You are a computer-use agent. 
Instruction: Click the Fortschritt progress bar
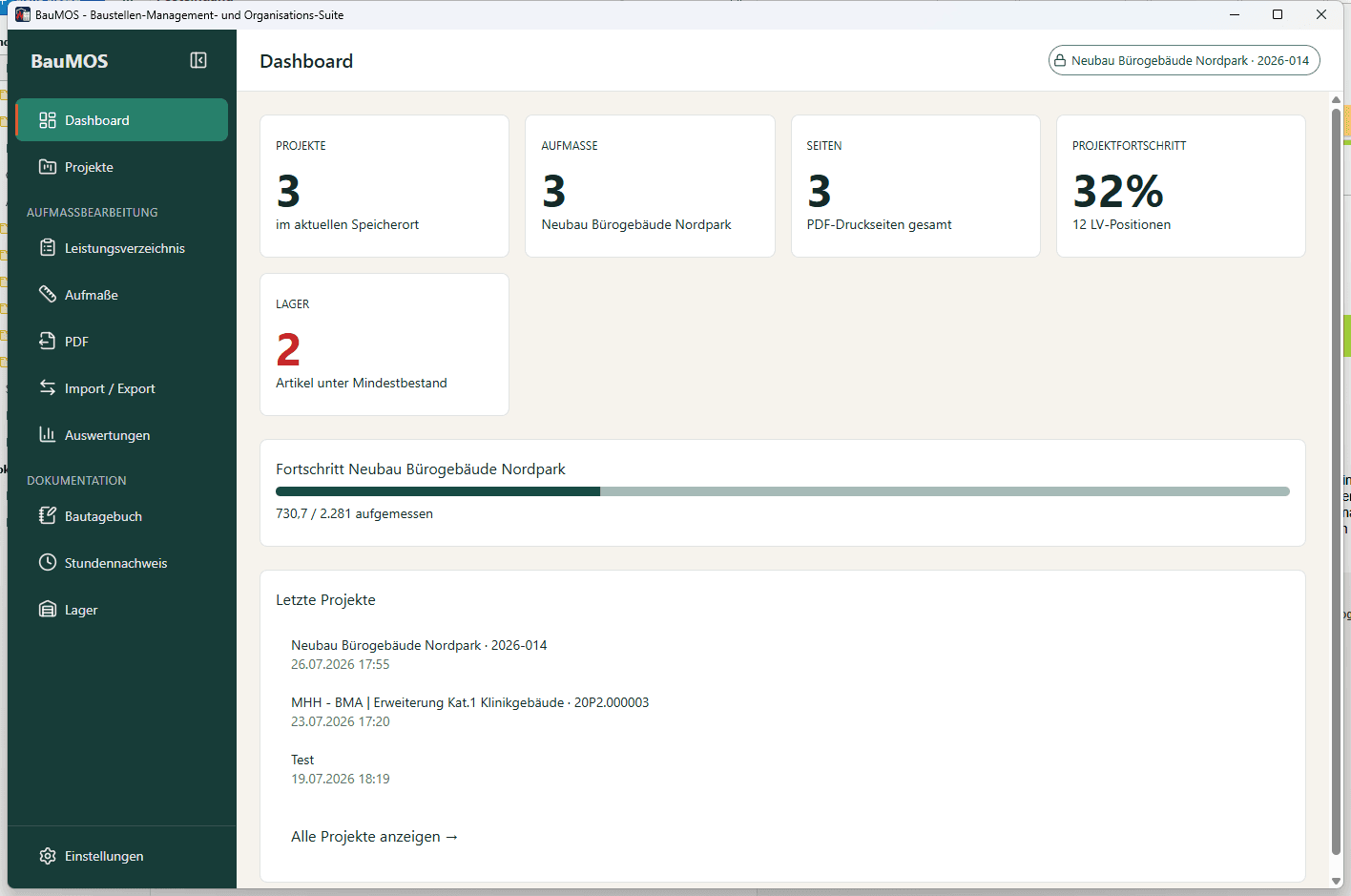(782, 491)
